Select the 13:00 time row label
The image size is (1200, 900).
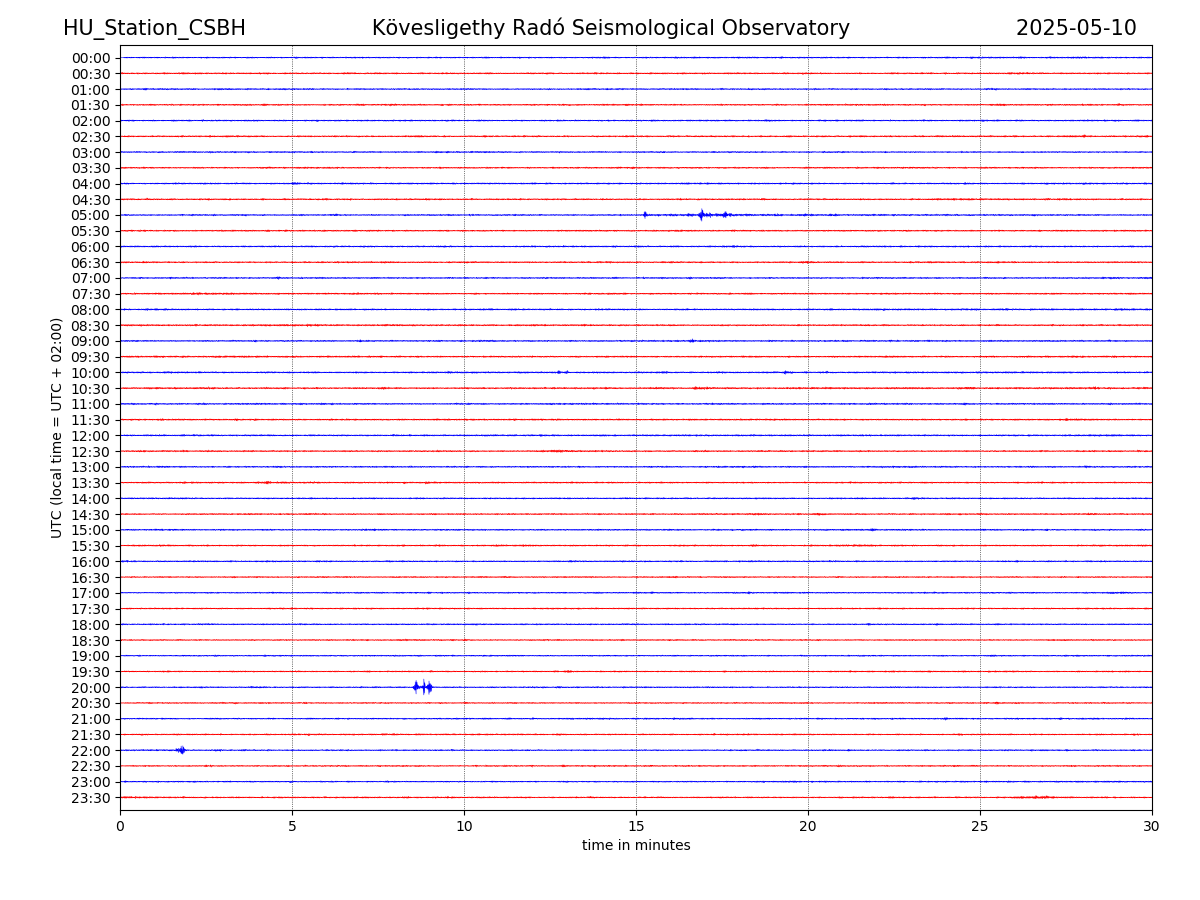[91, 468]
